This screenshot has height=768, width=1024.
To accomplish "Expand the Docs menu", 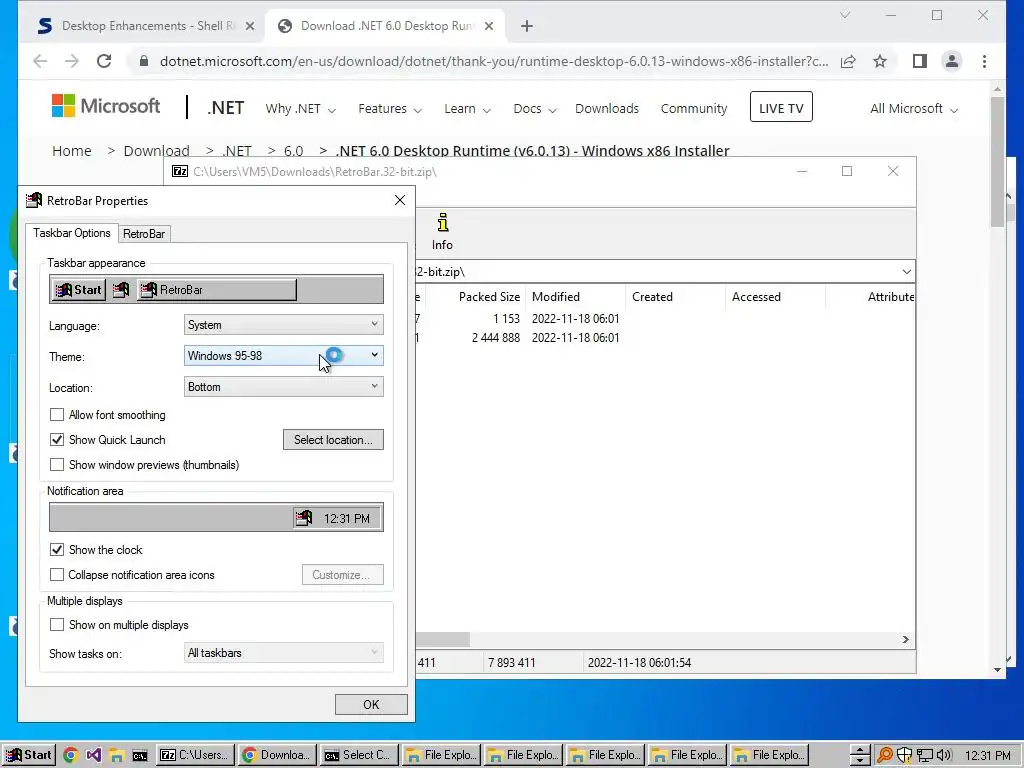I will (x=535, y=108).
